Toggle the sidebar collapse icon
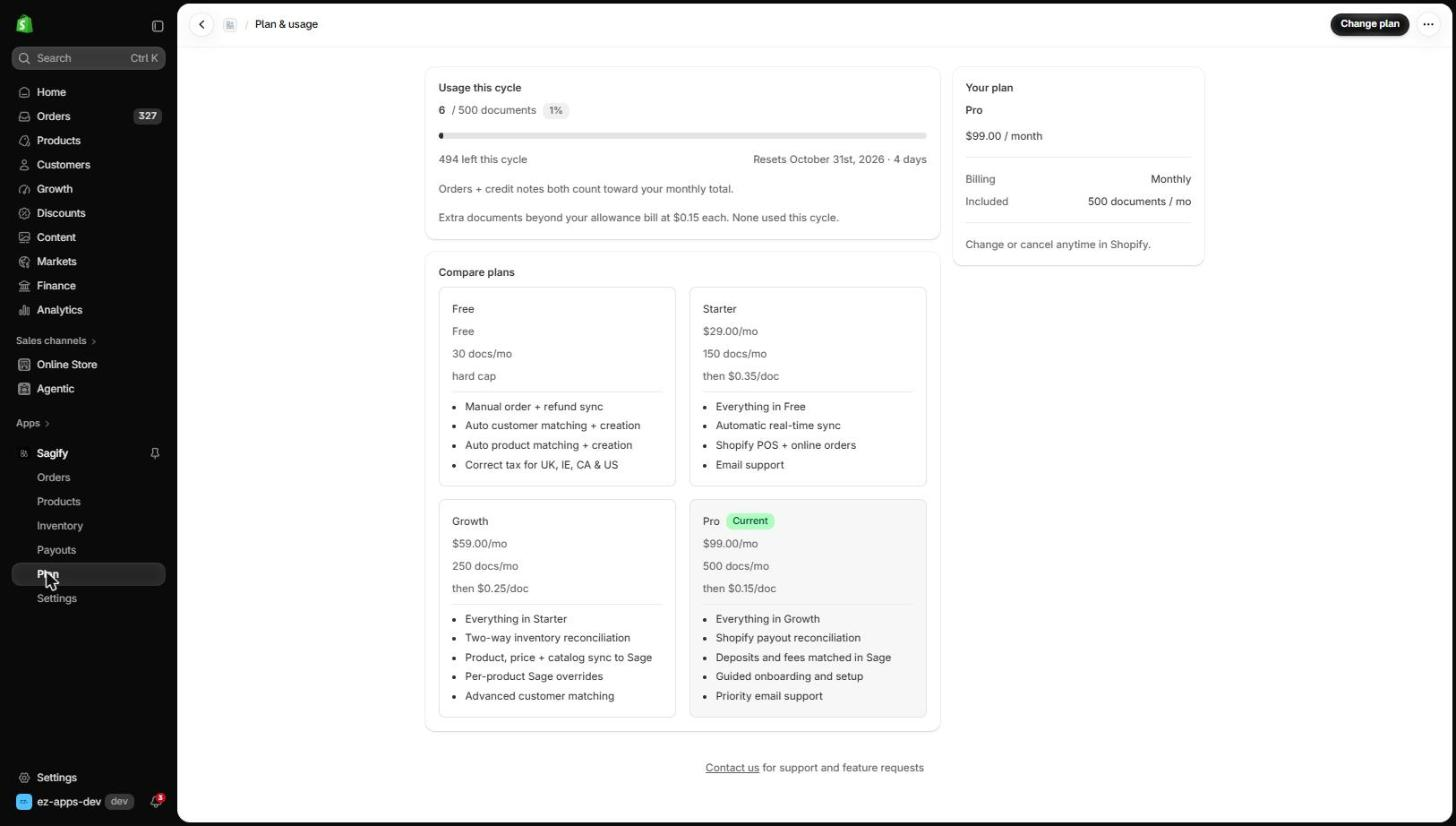 pos(157,26)
